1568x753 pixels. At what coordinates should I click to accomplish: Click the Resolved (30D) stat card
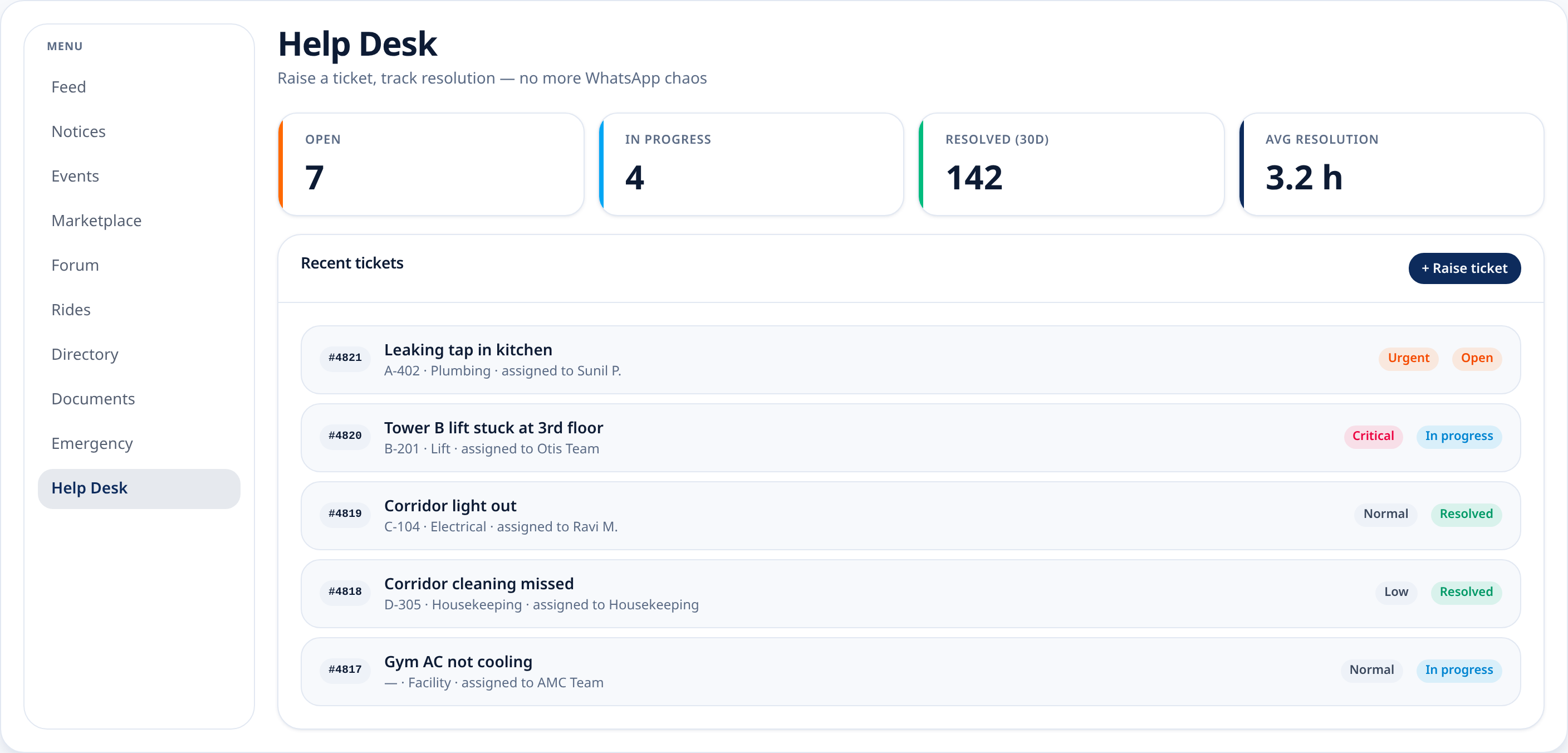[x=1071, y=164]
